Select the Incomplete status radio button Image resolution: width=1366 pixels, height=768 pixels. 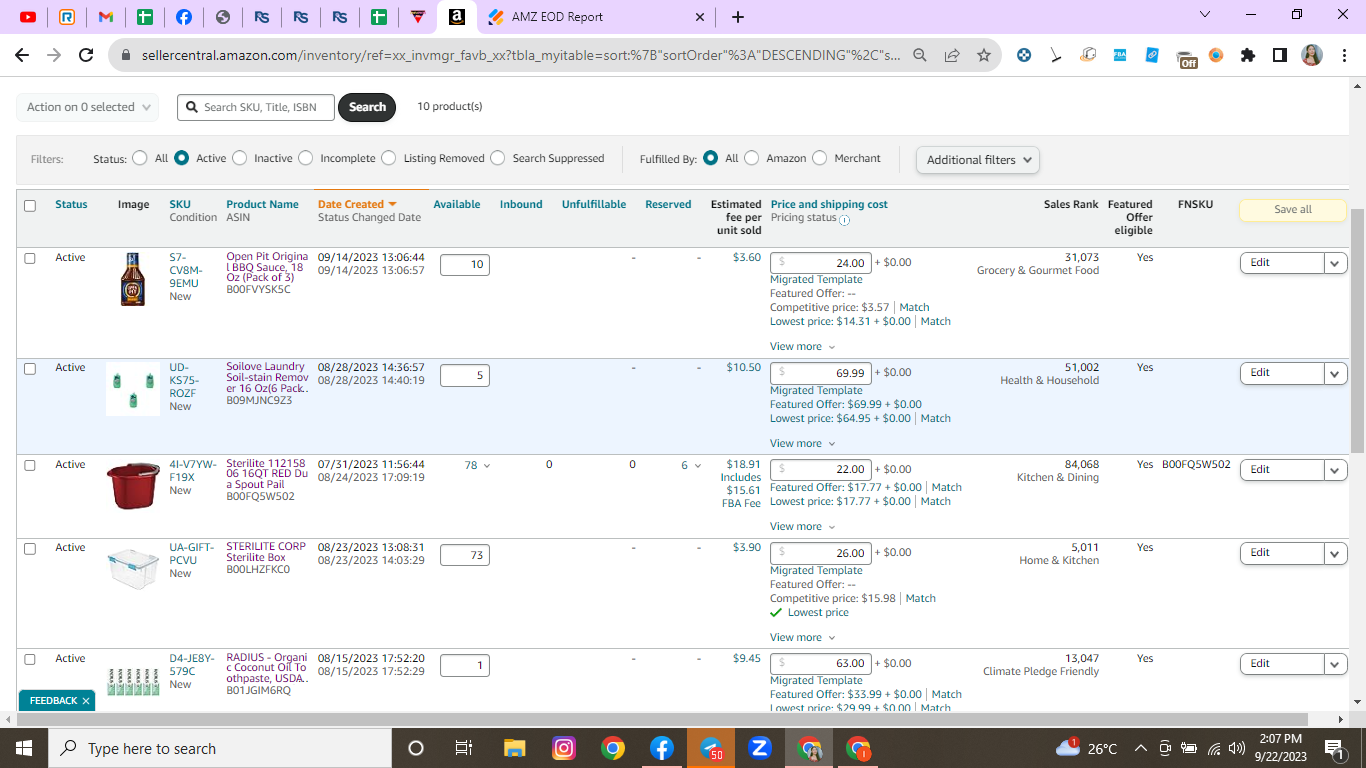306,158
